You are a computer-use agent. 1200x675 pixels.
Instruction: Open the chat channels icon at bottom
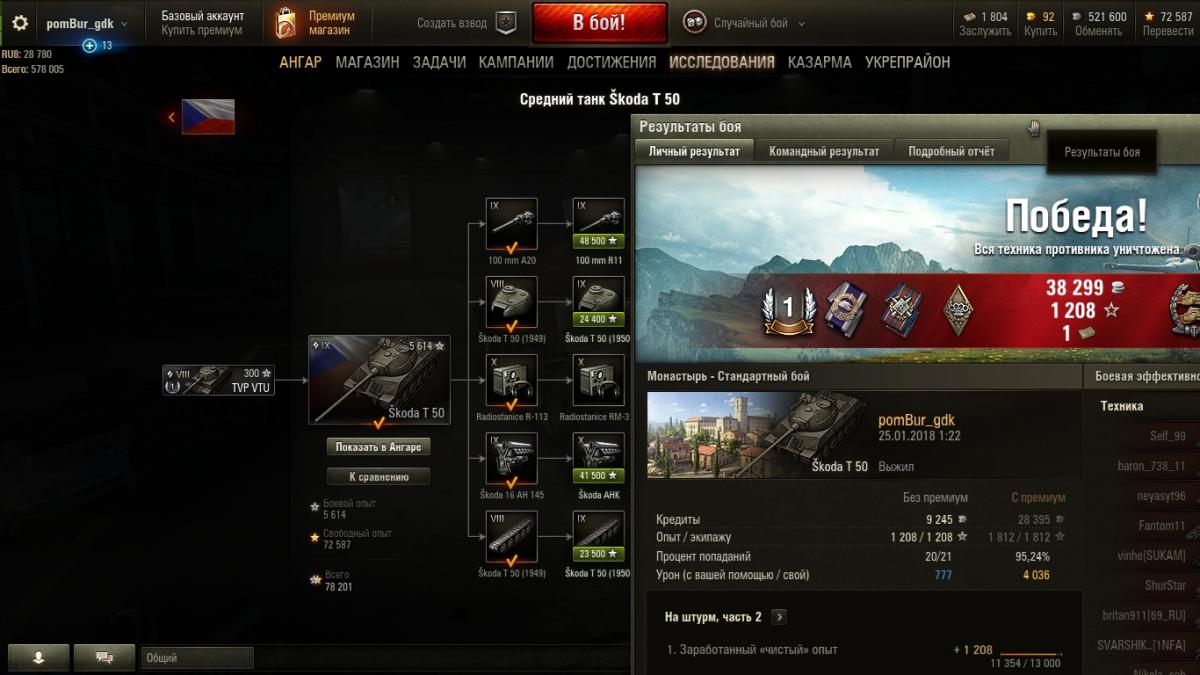point(103,658)
